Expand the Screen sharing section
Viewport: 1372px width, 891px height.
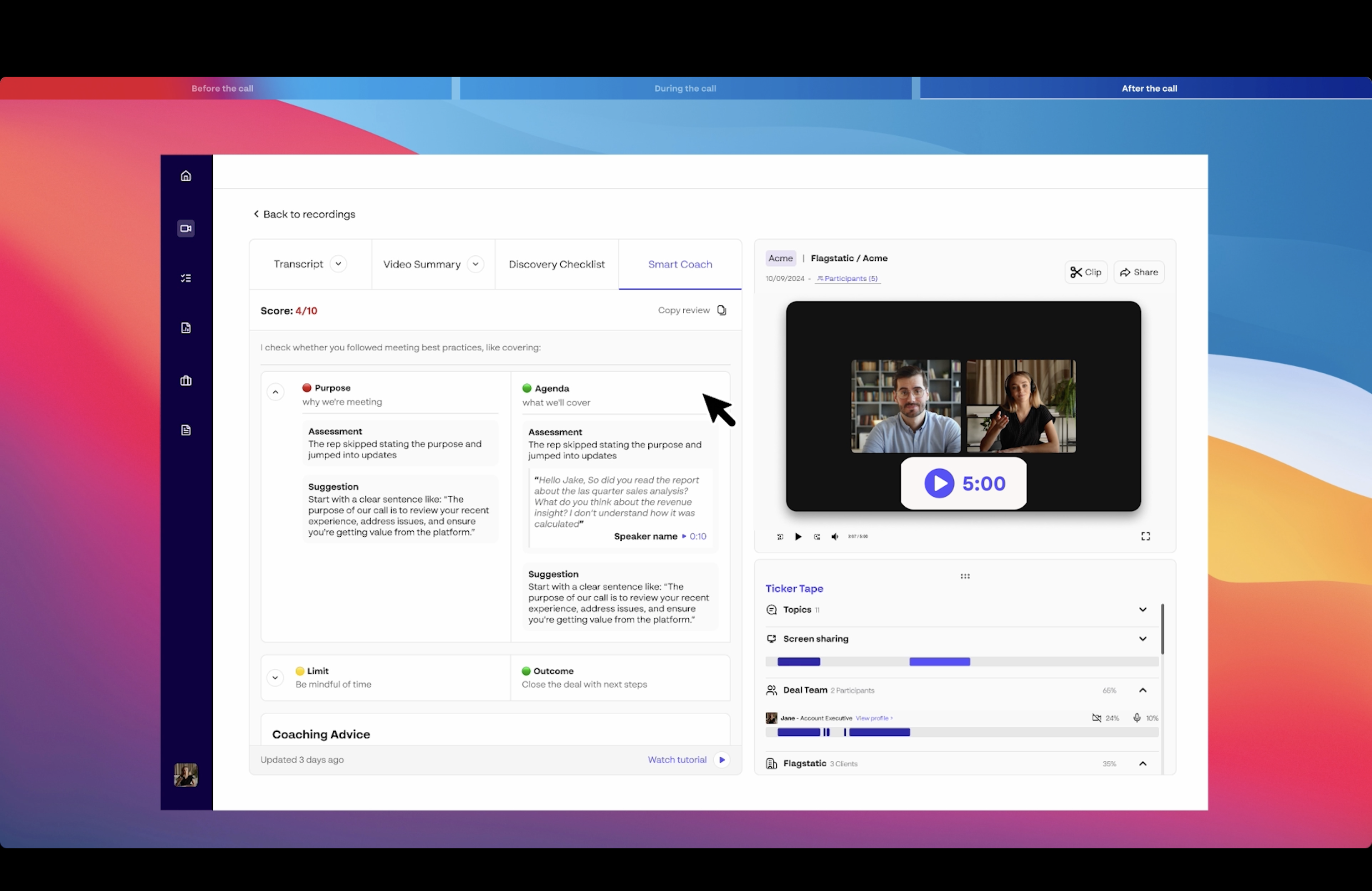[x=1143, y=639]
